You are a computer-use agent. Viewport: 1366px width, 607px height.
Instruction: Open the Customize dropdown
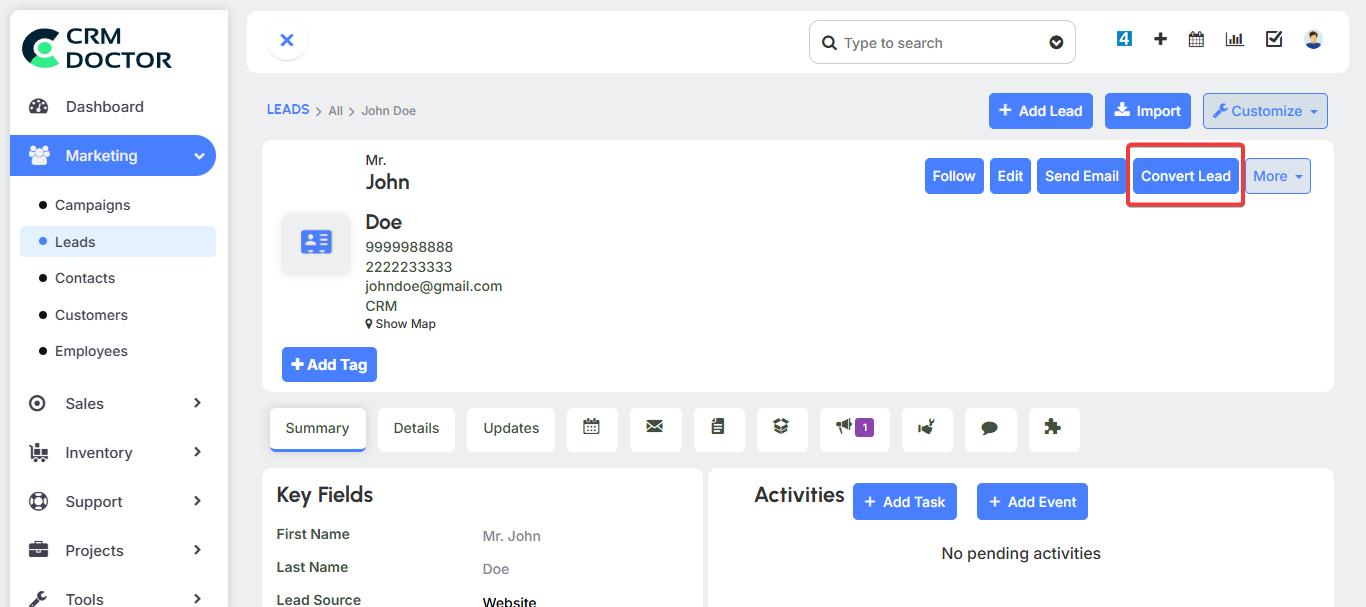[1265, 111]
